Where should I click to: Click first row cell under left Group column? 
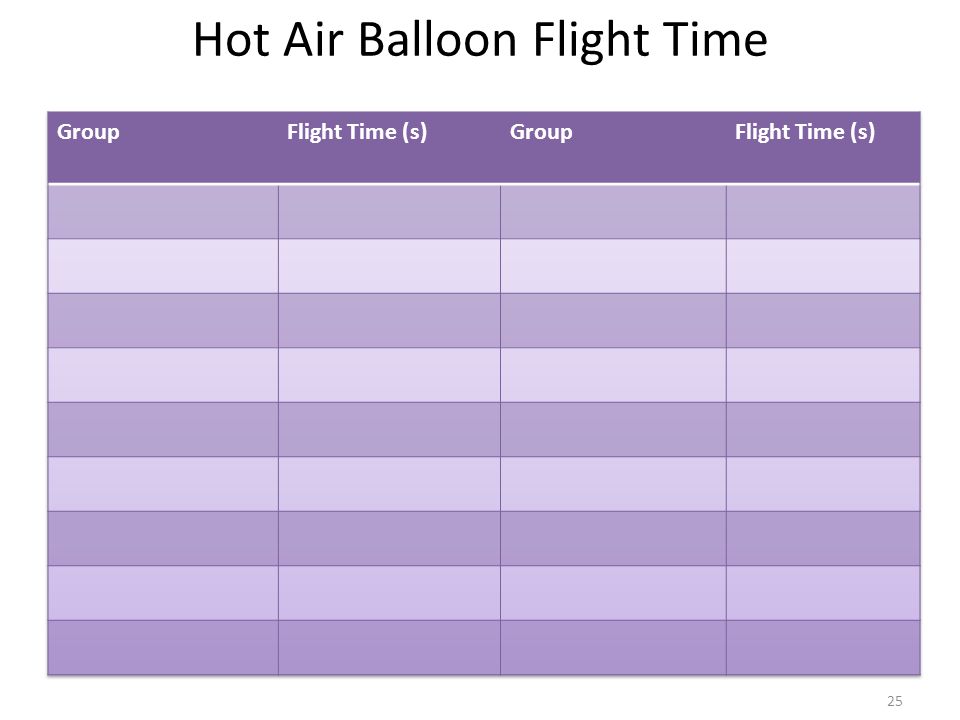[163, 212]
